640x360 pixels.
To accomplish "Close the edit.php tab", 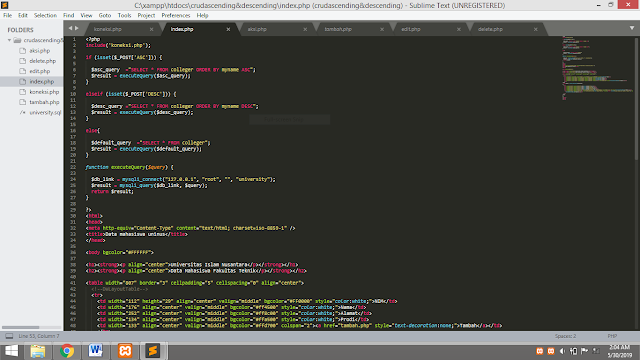I will click(x=458, y=29).
